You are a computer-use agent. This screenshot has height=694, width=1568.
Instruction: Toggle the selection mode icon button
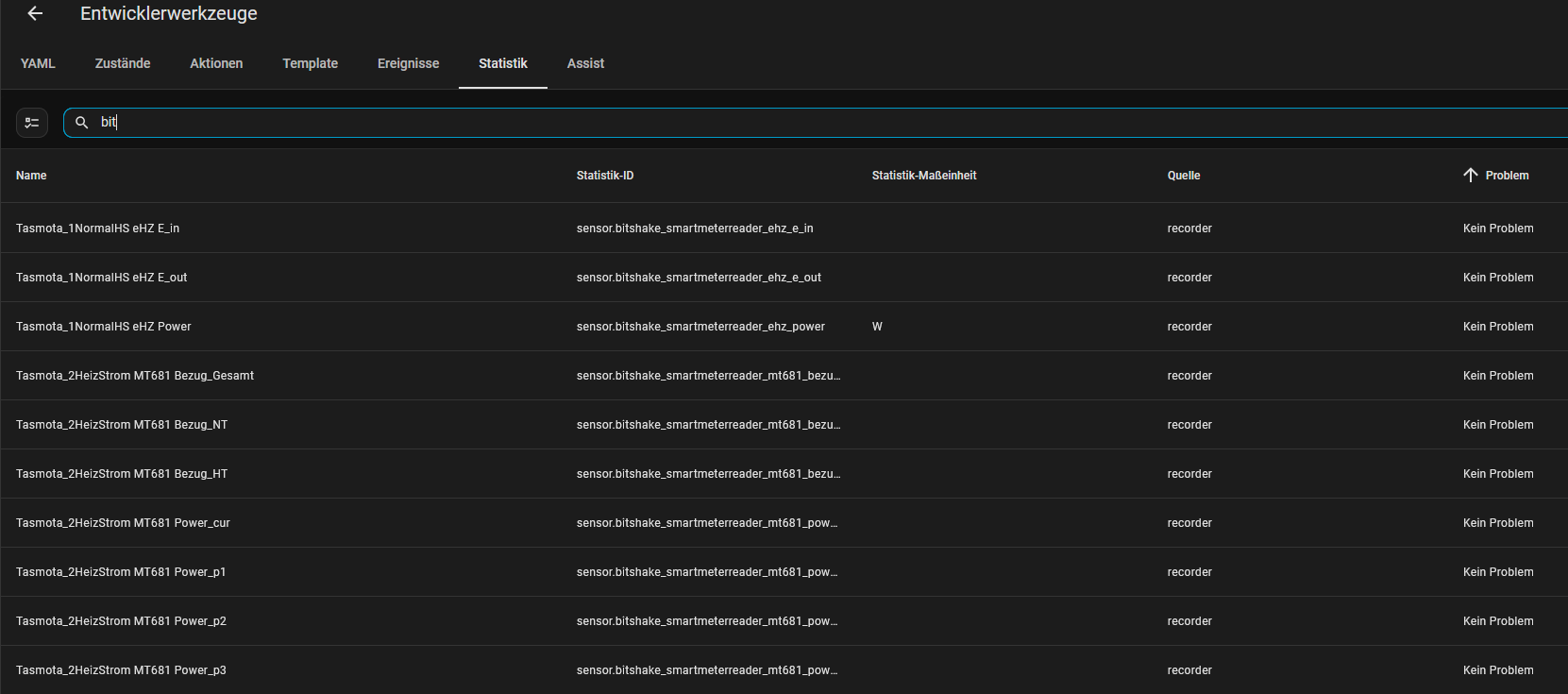coord(32,123)
